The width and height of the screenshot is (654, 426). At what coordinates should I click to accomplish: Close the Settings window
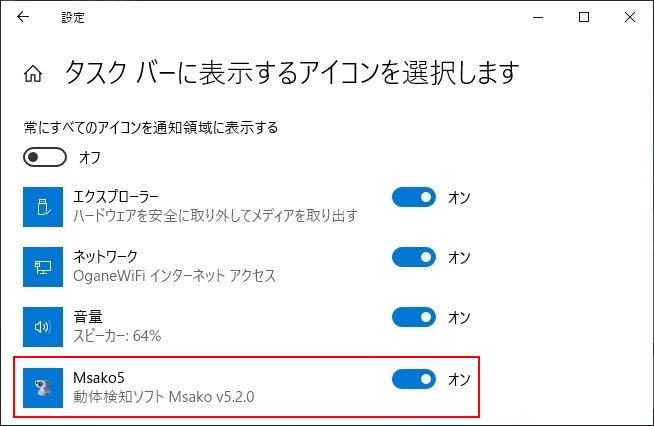(630, 17)
